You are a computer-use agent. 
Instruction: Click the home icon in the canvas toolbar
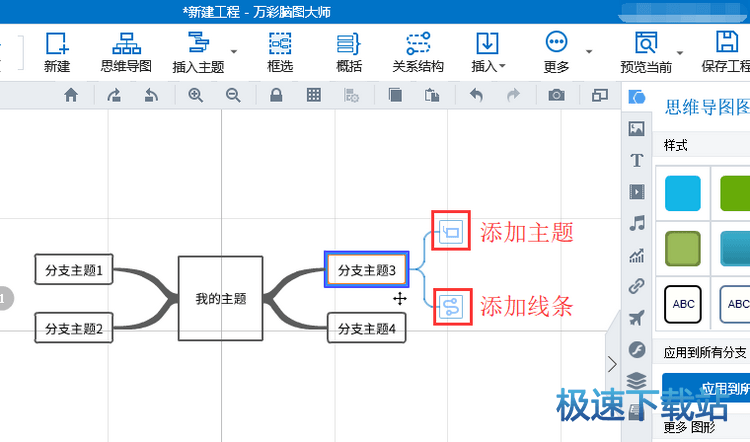click(x=71, y=95)
